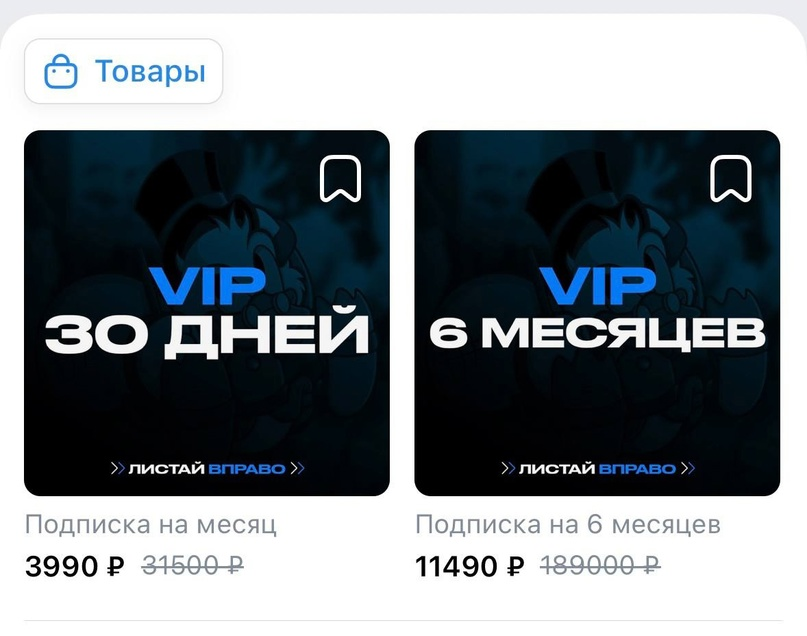This screenshot has height=636, width=807.
Task: Open the 30 ДНЕЙ product image text
Action: (x=207, y=332)
